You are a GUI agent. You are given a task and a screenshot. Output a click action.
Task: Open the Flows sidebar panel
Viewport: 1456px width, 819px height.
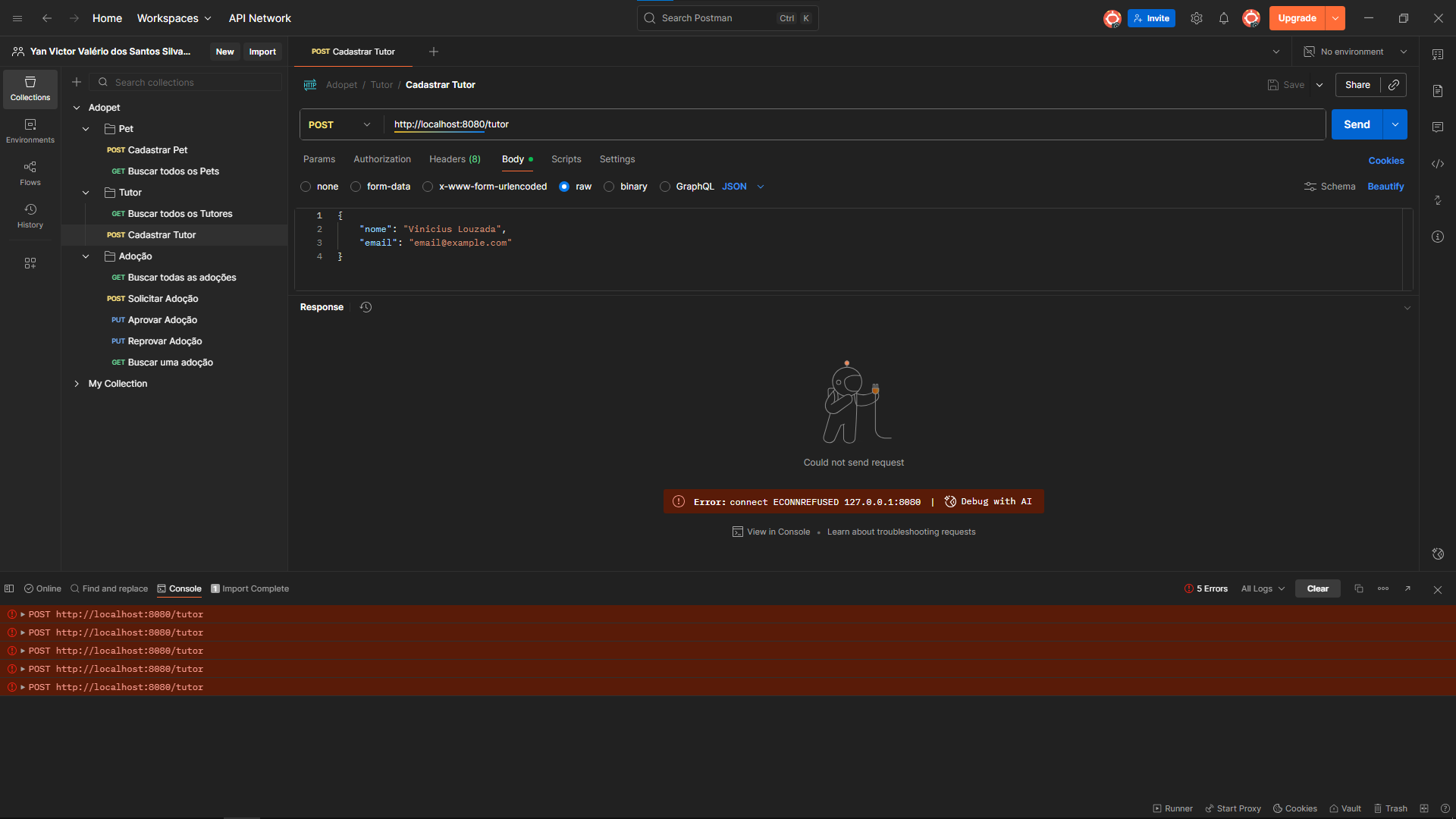pos(30,173)
